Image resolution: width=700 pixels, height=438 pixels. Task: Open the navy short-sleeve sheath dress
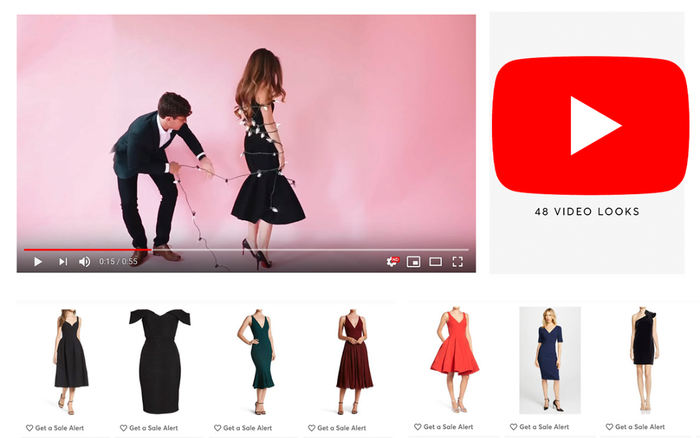click(x=550, y=360)
